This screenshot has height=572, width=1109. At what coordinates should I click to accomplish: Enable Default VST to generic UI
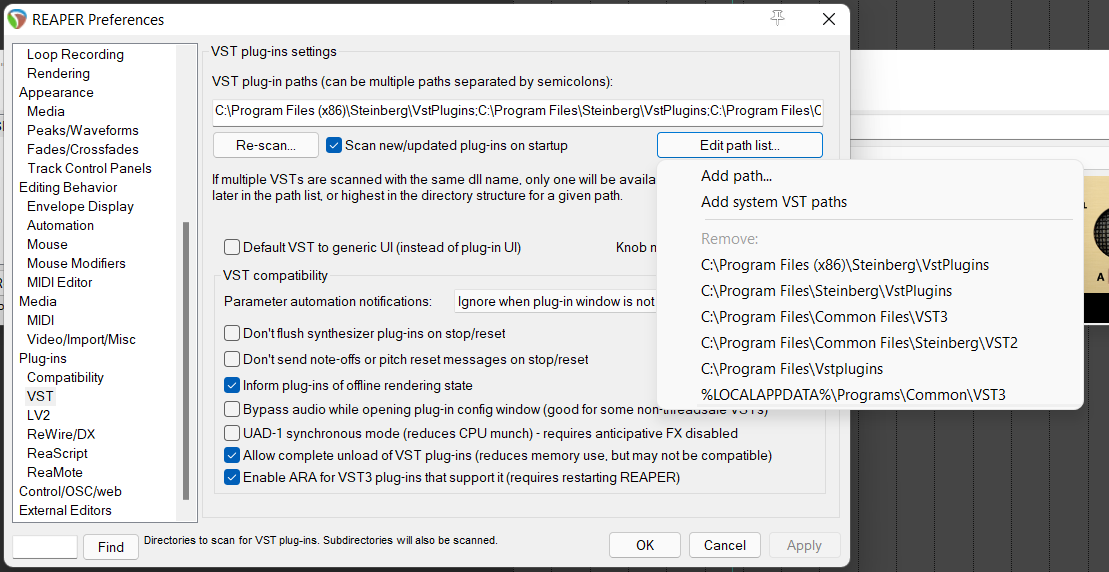point(231,247)
